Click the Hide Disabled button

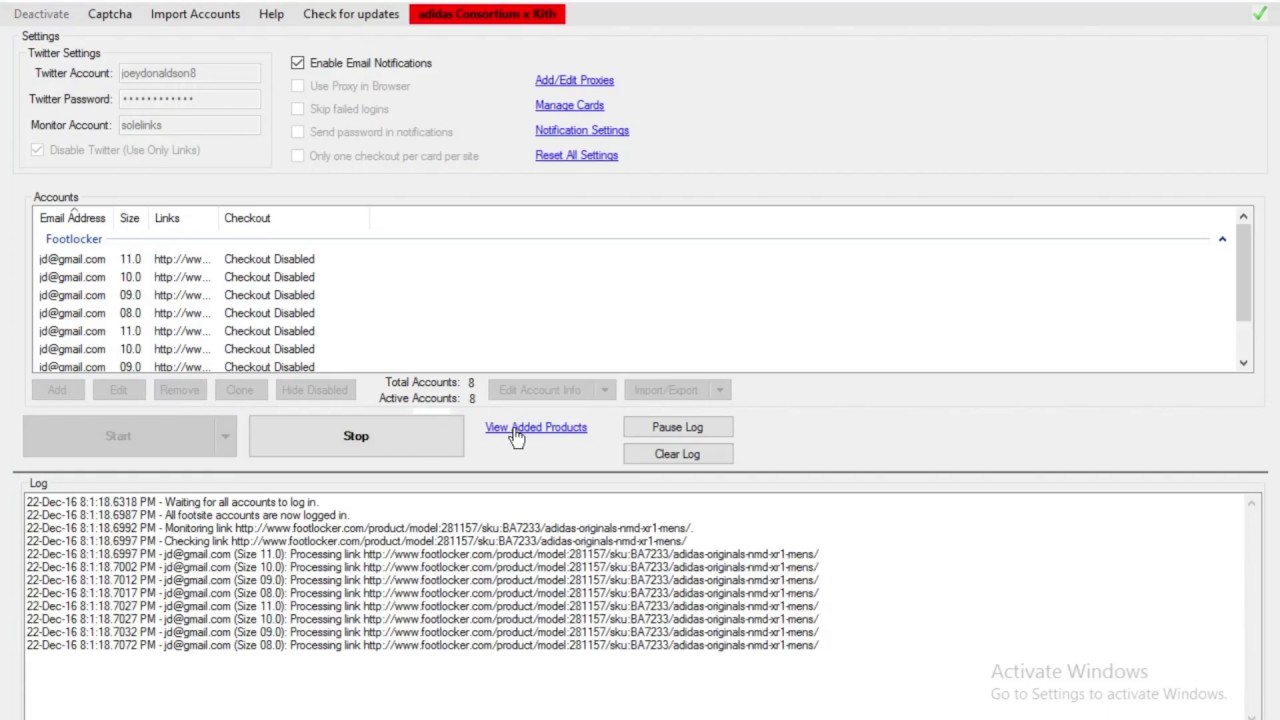(314, 390)
